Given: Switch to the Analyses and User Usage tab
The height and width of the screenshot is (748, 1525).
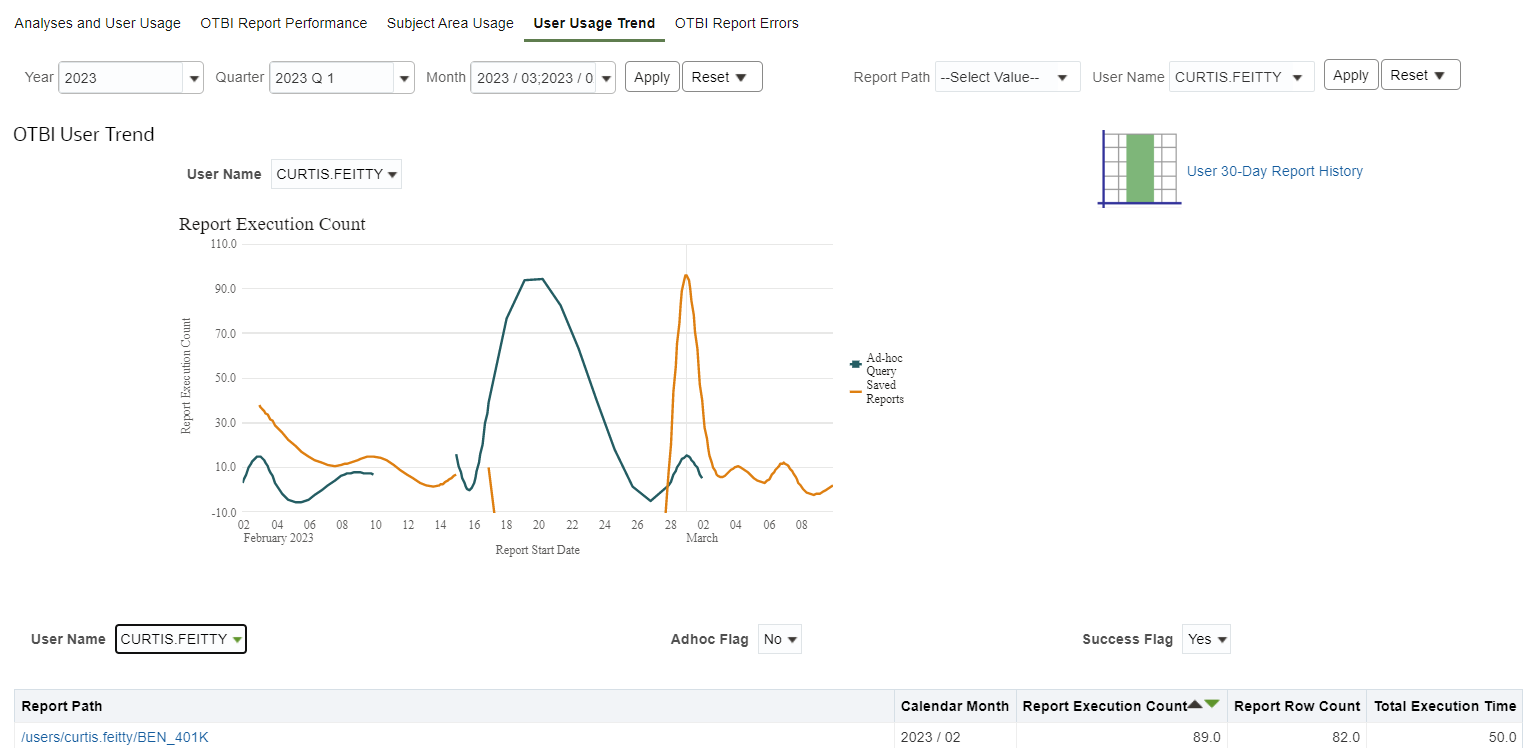Looking at the screenshot, I should tap(97, 23).
